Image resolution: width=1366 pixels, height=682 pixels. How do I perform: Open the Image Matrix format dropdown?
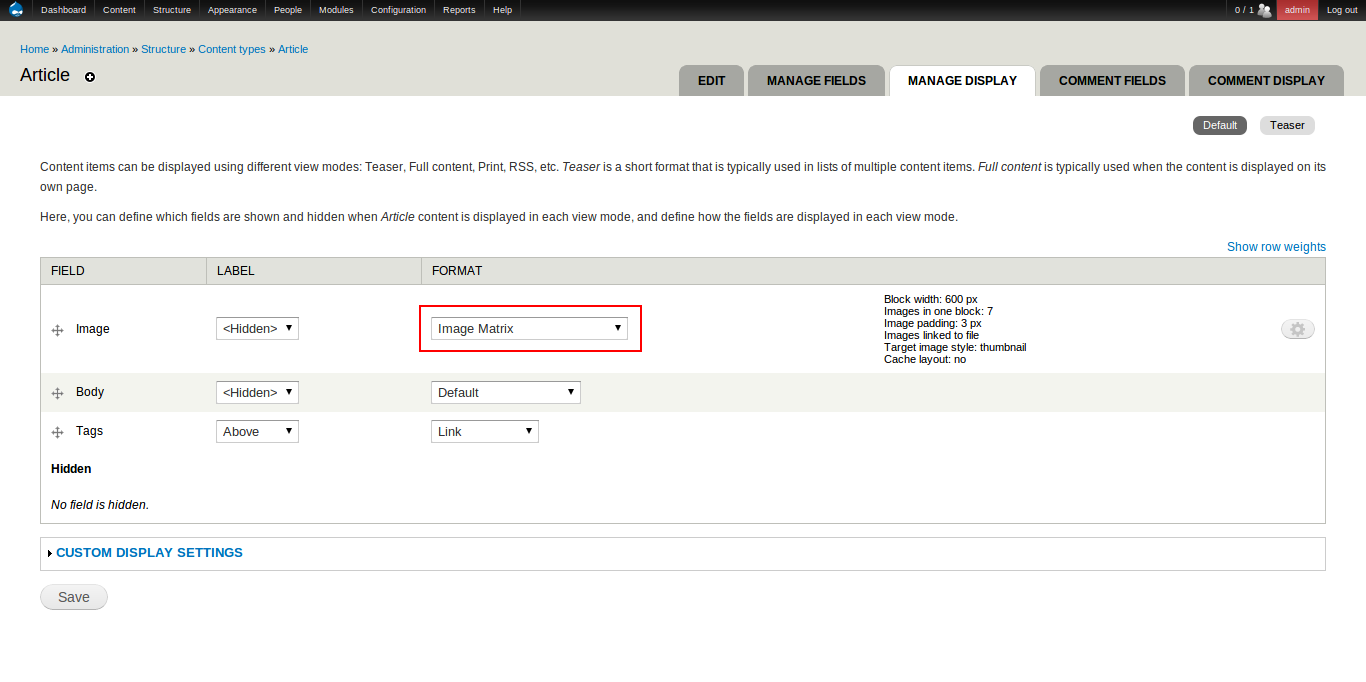529,328
